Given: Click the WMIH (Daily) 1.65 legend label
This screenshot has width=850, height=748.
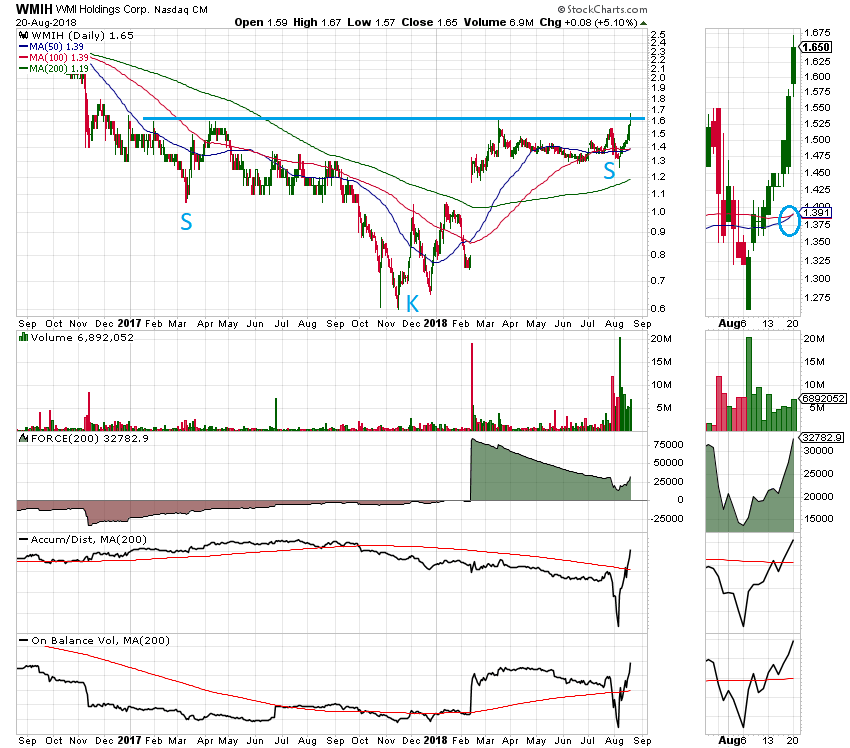Looking at the screenshot, I should pyautogui.click(x=82, y=35).
